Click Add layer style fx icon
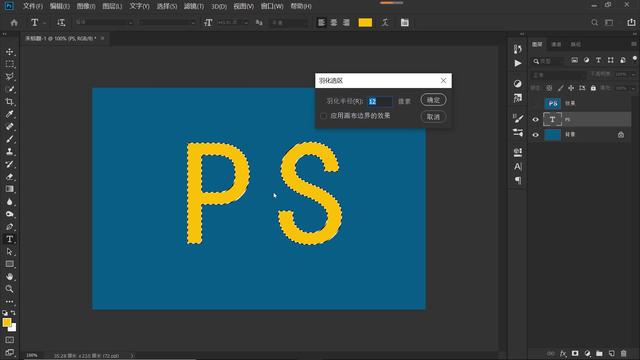This screenshot has height=360, width=640. (x=563, y=353)
